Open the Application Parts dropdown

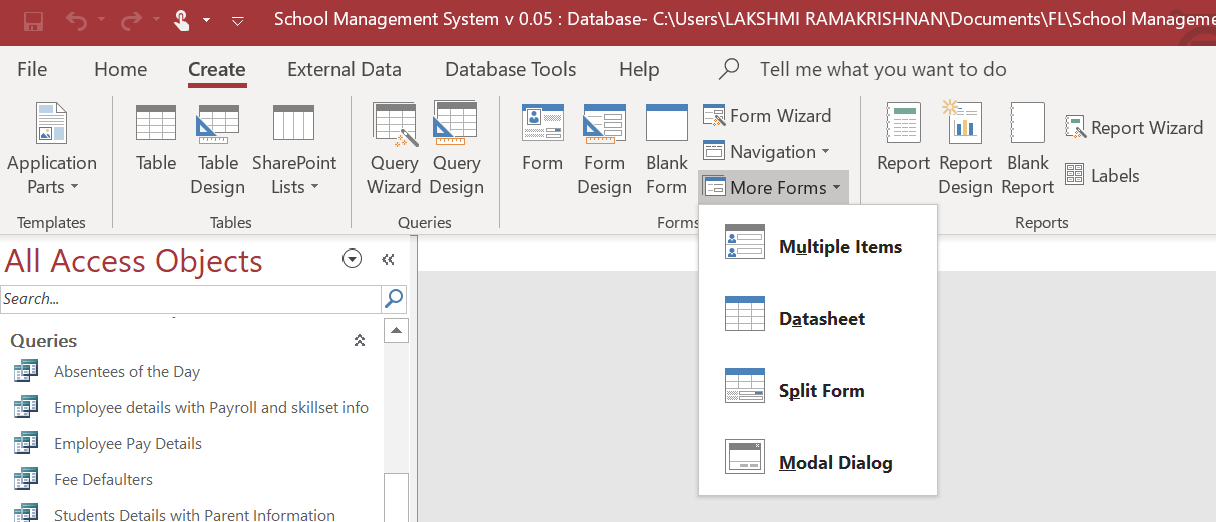tap(51, 149)
